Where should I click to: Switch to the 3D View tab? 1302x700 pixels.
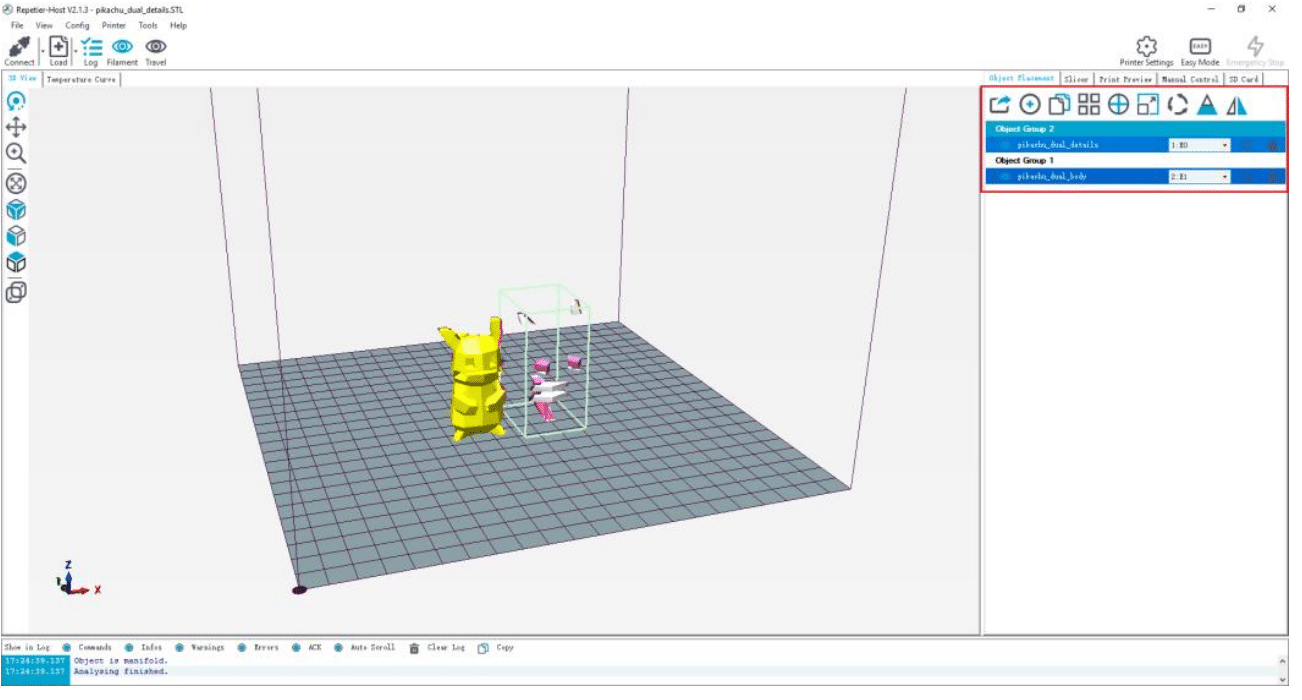click(x=22, y=78)
